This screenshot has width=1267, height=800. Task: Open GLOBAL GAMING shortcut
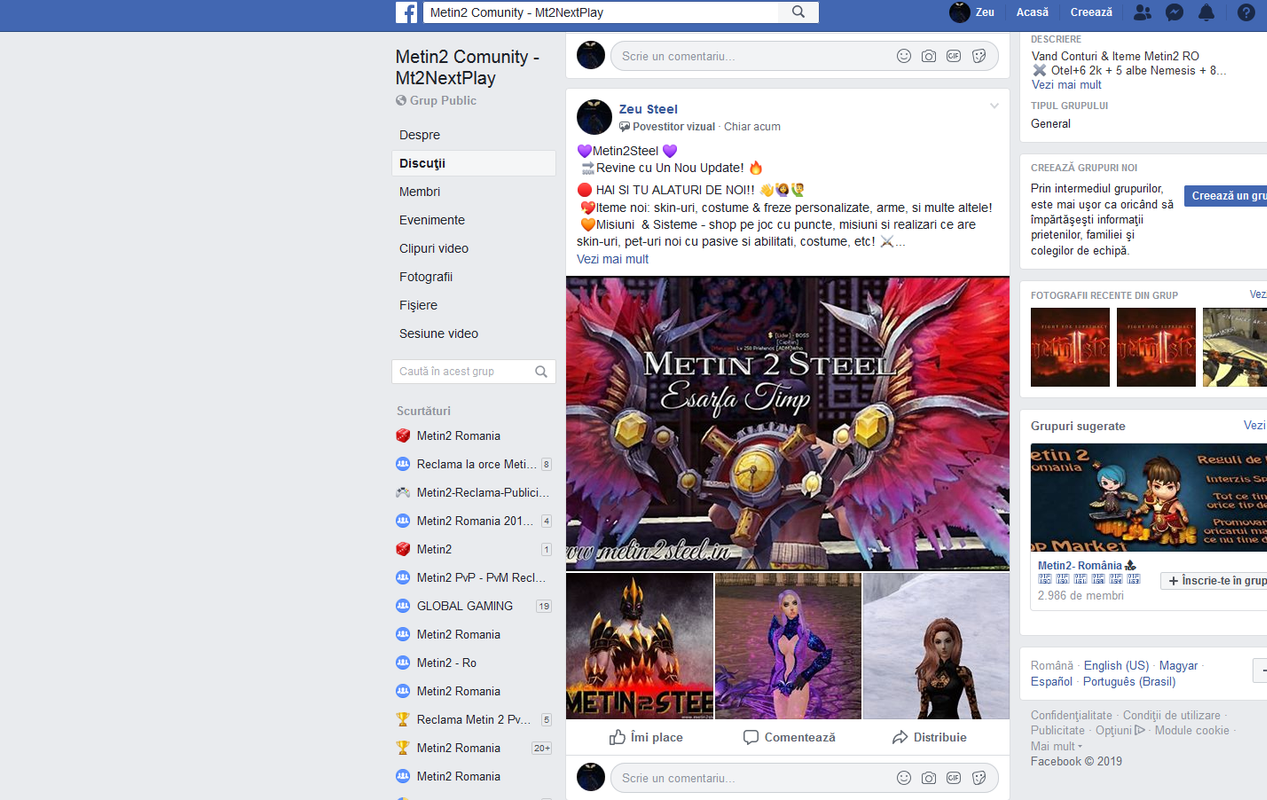click(x=473, y=606)
